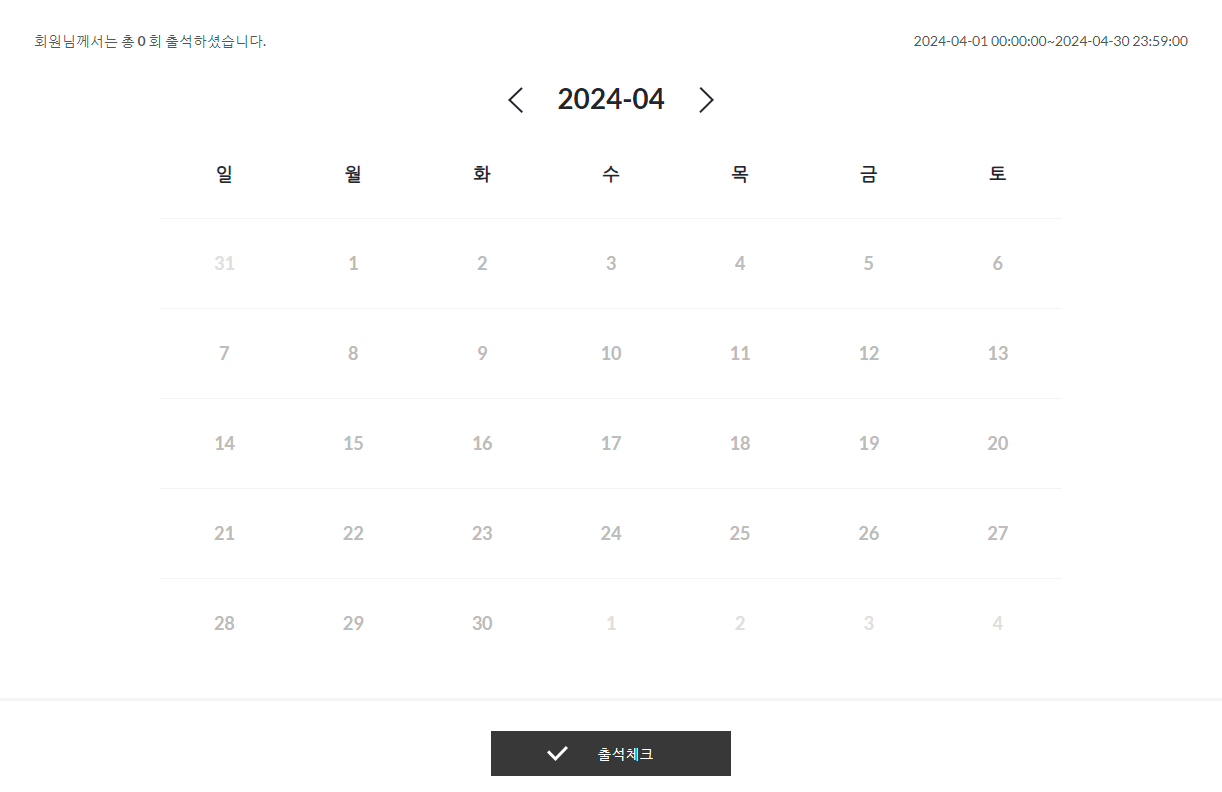Select the 금 (Friday) column header
1222x792 pixels.
[869, 174]
